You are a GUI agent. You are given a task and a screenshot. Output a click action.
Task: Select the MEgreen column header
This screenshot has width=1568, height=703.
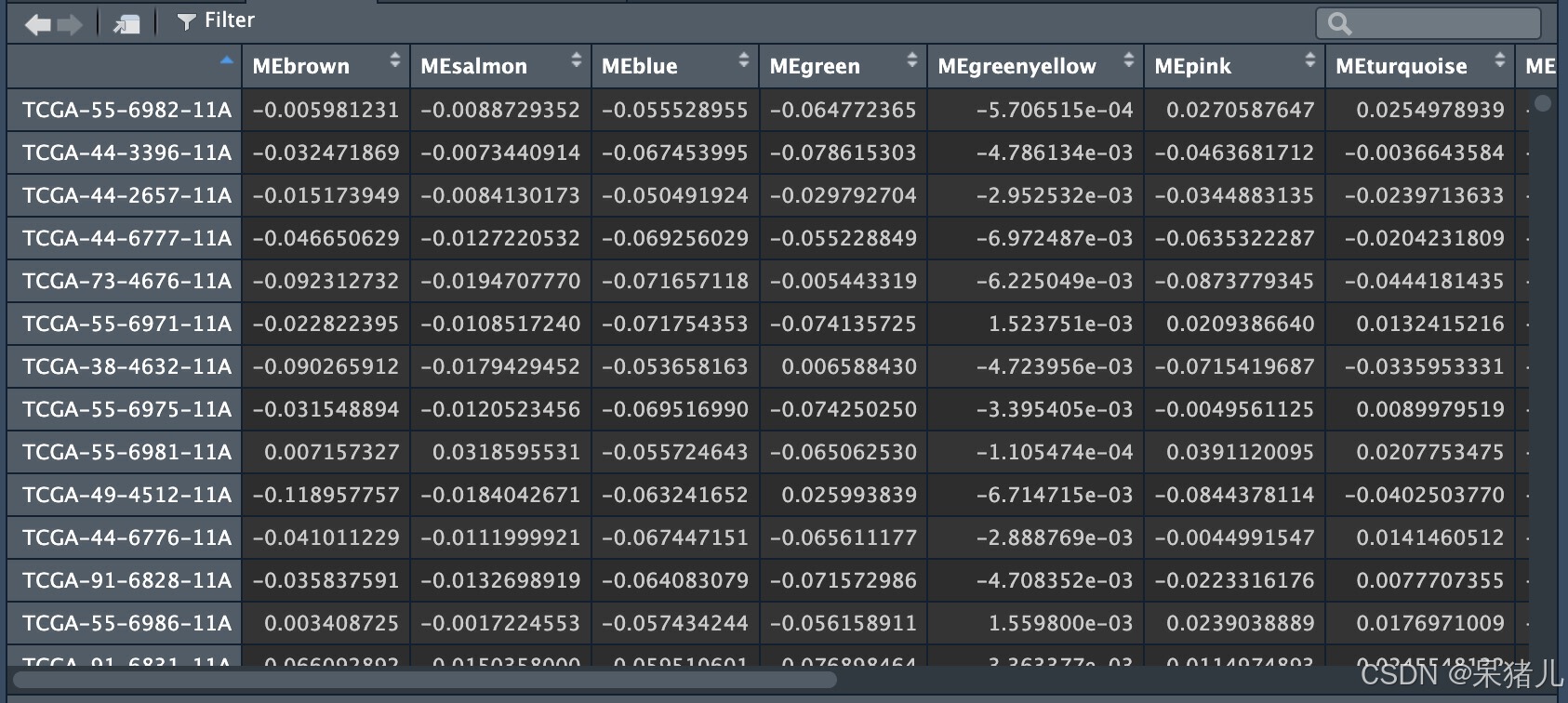[x=844, y=66]
